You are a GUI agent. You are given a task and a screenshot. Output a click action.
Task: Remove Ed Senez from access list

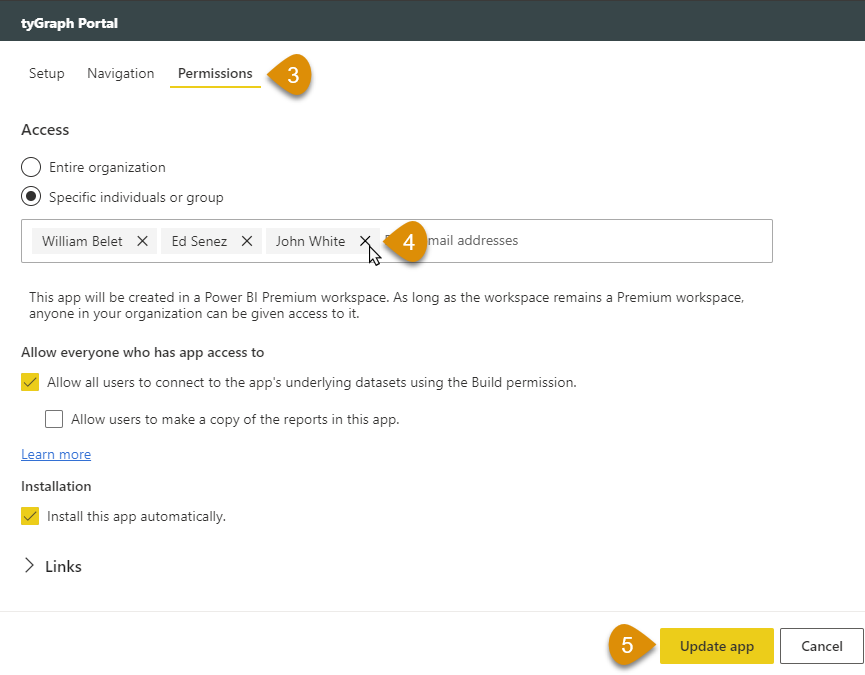coord(246,241)
